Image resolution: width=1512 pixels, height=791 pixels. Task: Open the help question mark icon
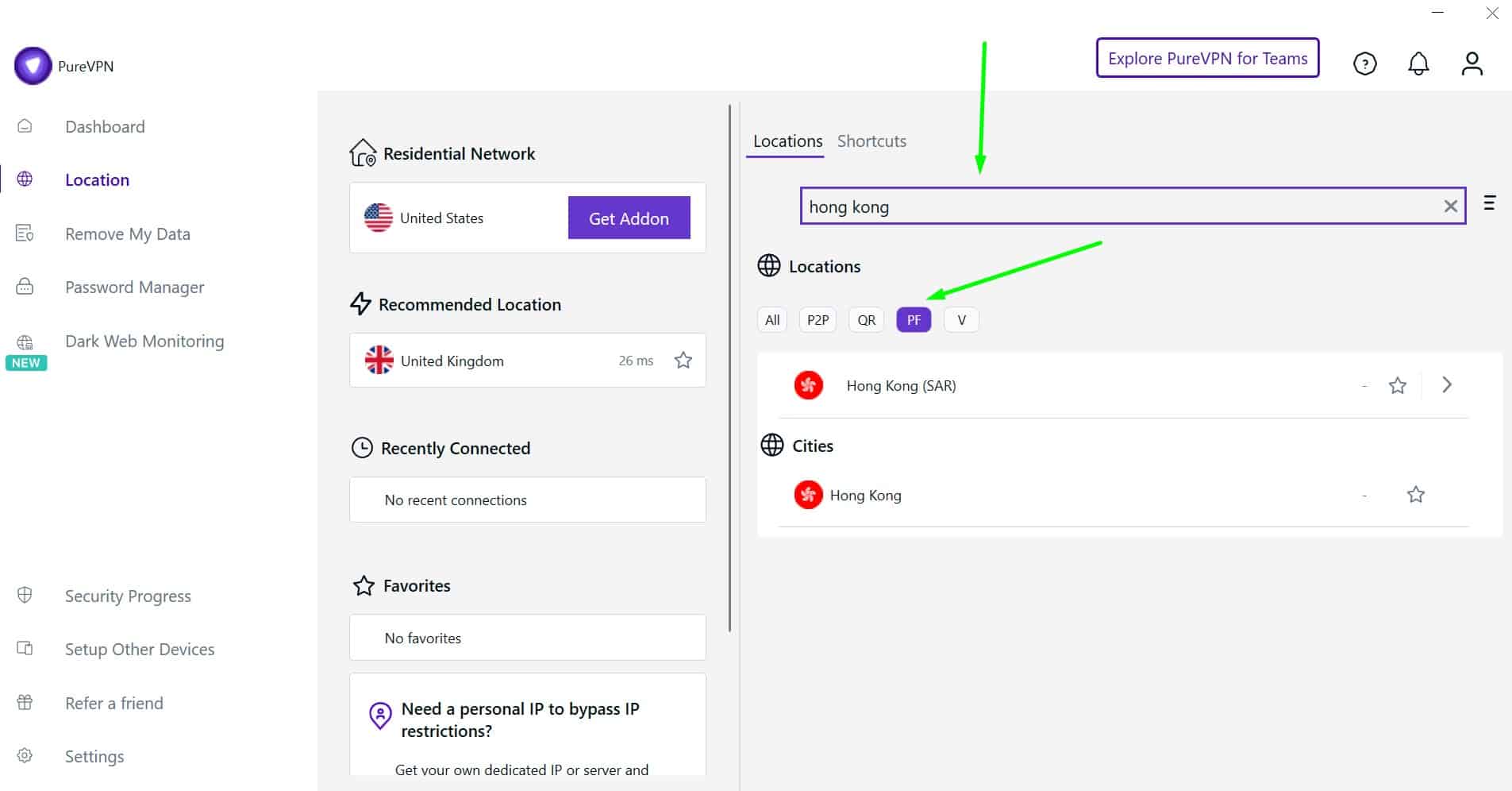tap(1364, 64)
